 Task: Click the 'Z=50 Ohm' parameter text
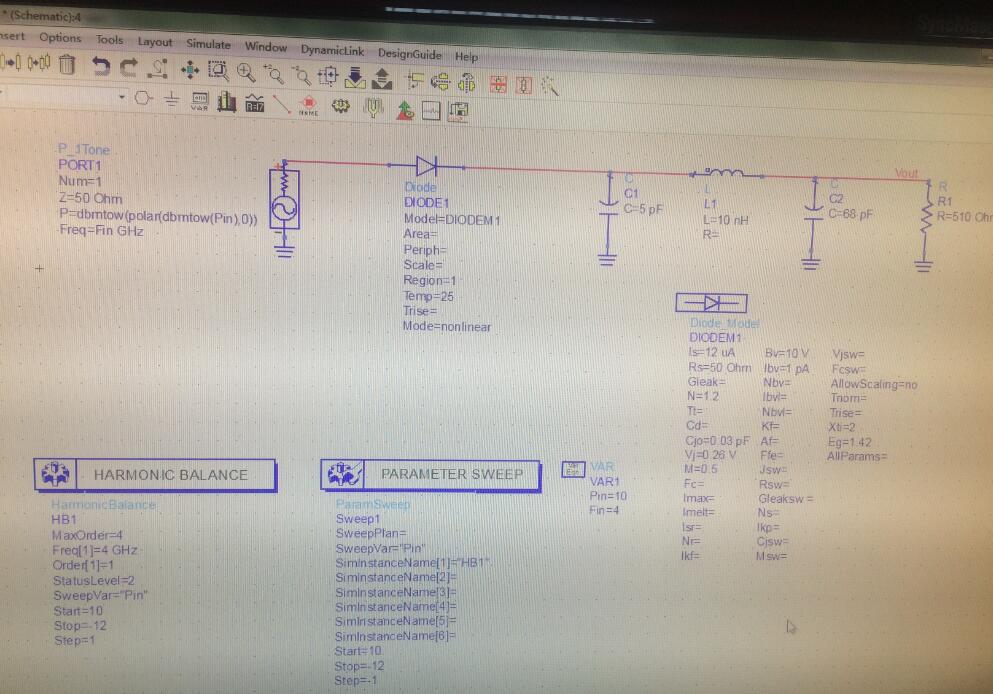coord(90,198)
